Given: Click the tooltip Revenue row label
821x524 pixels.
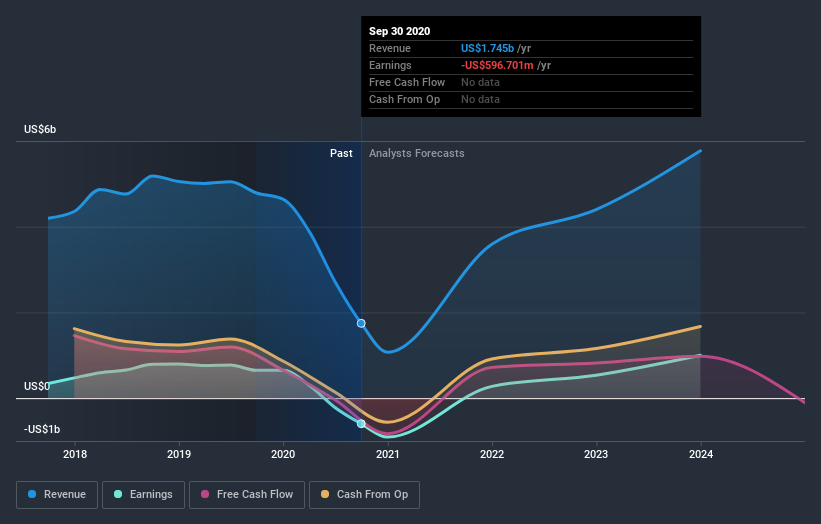Looking at the screenshot, I should pos(390,48).
